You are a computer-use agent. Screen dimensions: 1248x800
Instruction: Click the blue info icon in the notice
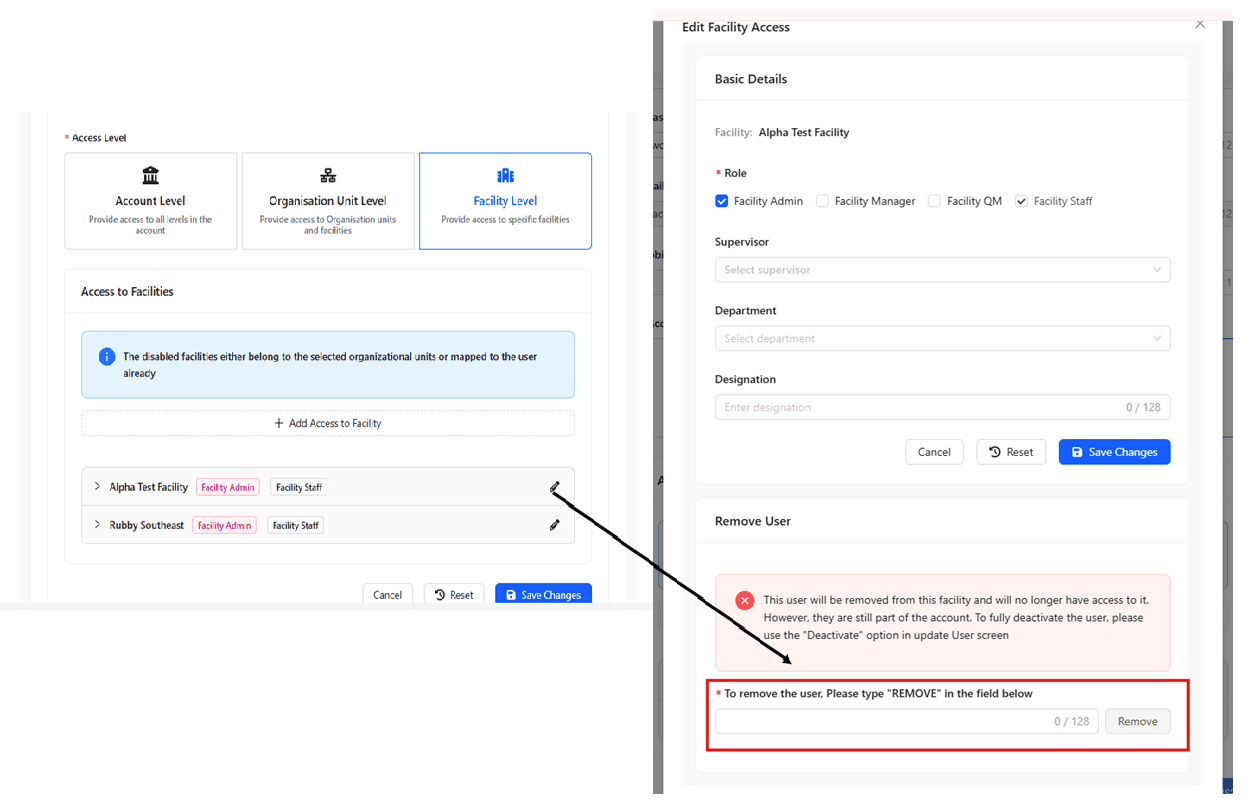[x=107, y=357]
